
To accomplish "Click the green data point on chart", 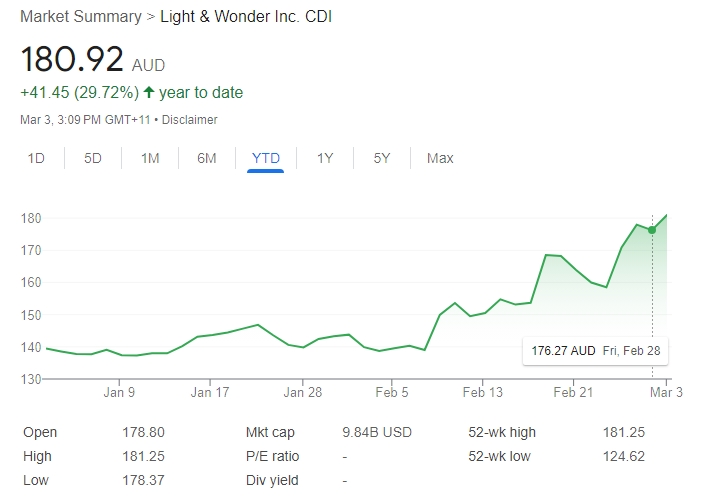I will (652, 230).
